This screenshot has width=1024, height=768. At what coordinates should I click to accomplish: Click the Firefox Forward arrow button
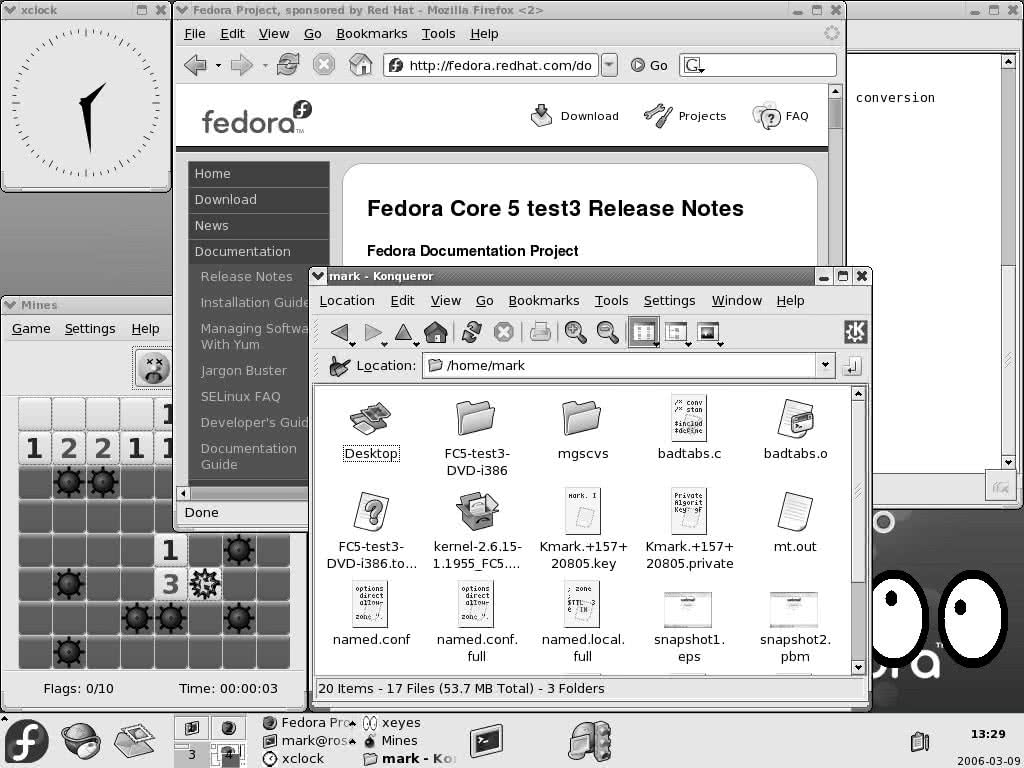(x=241, y=65)
